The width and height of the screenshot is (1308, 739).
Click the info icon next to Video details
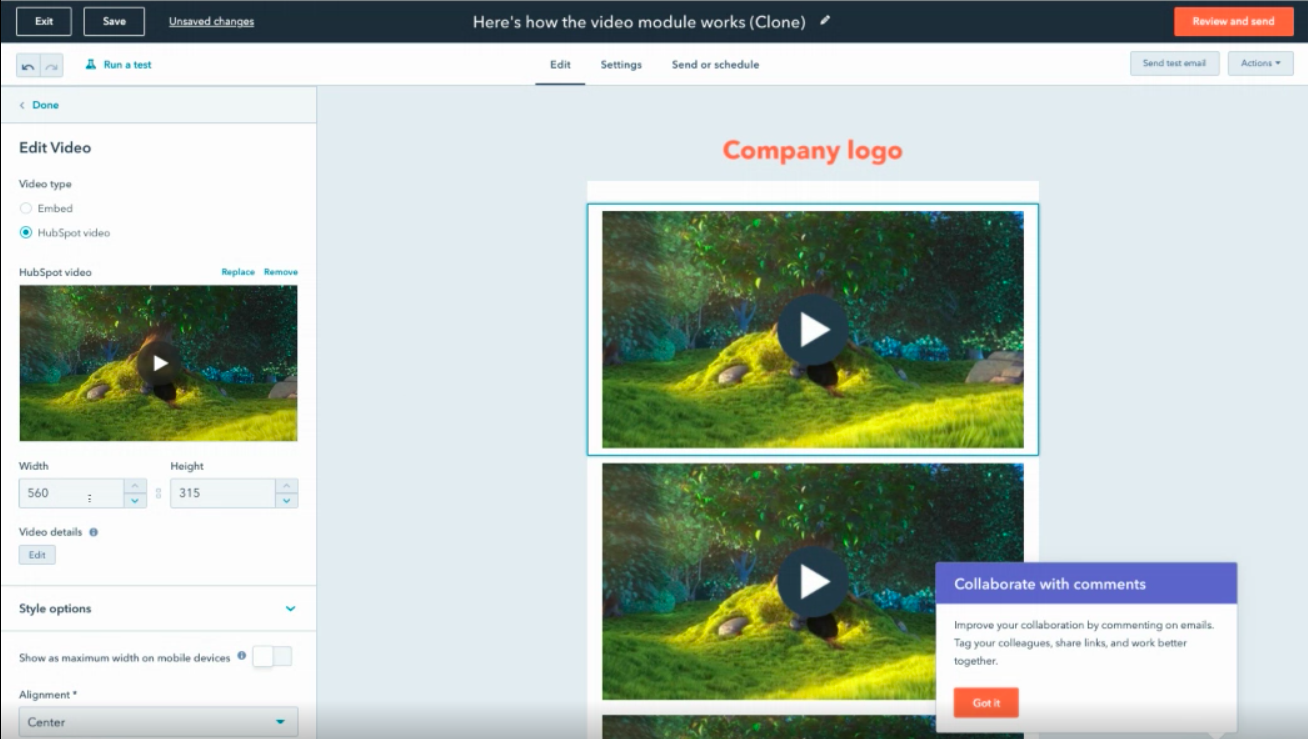(94, 532)
